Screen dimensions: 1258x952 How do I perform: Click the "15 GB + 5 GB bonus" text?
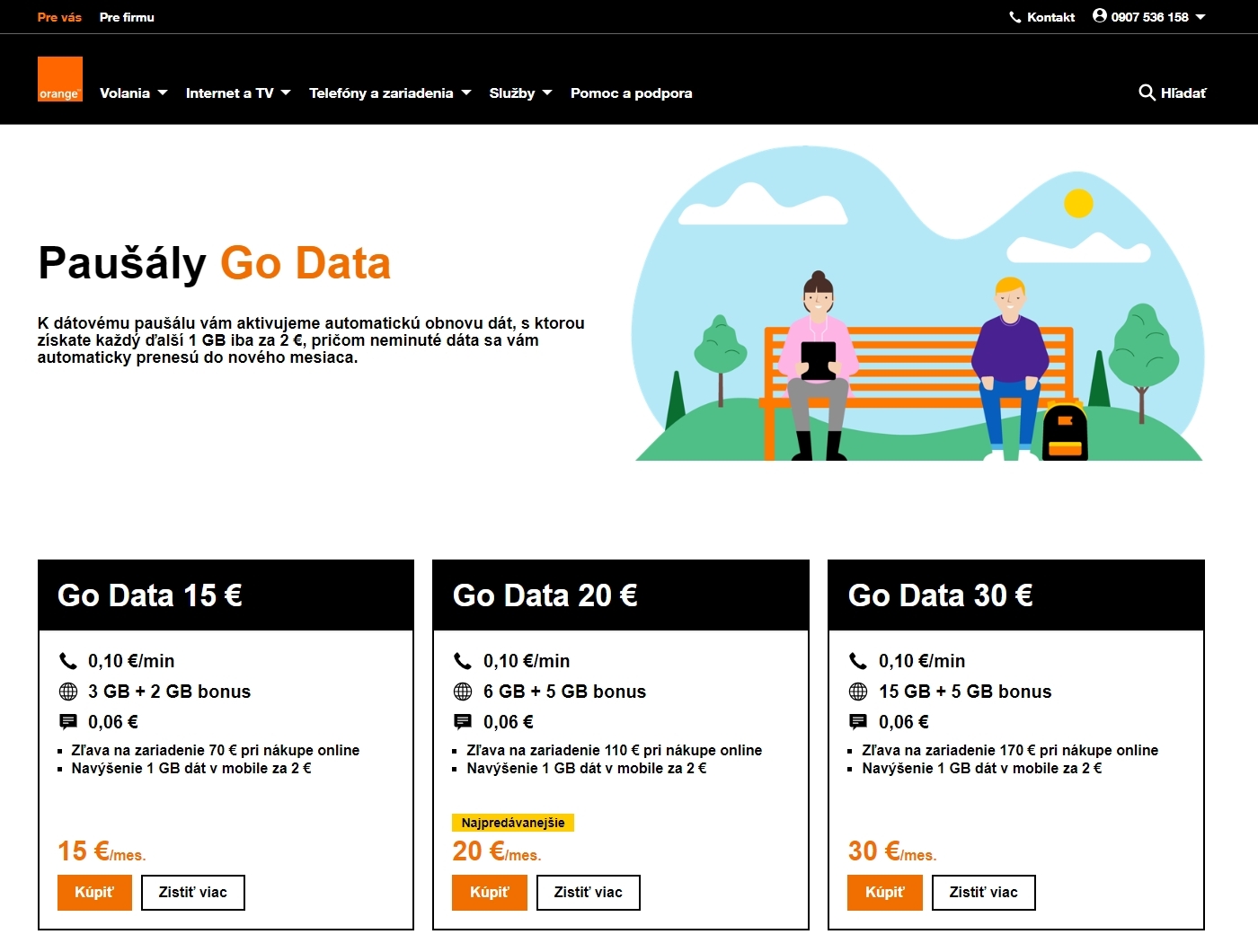(x=965, y=692)
